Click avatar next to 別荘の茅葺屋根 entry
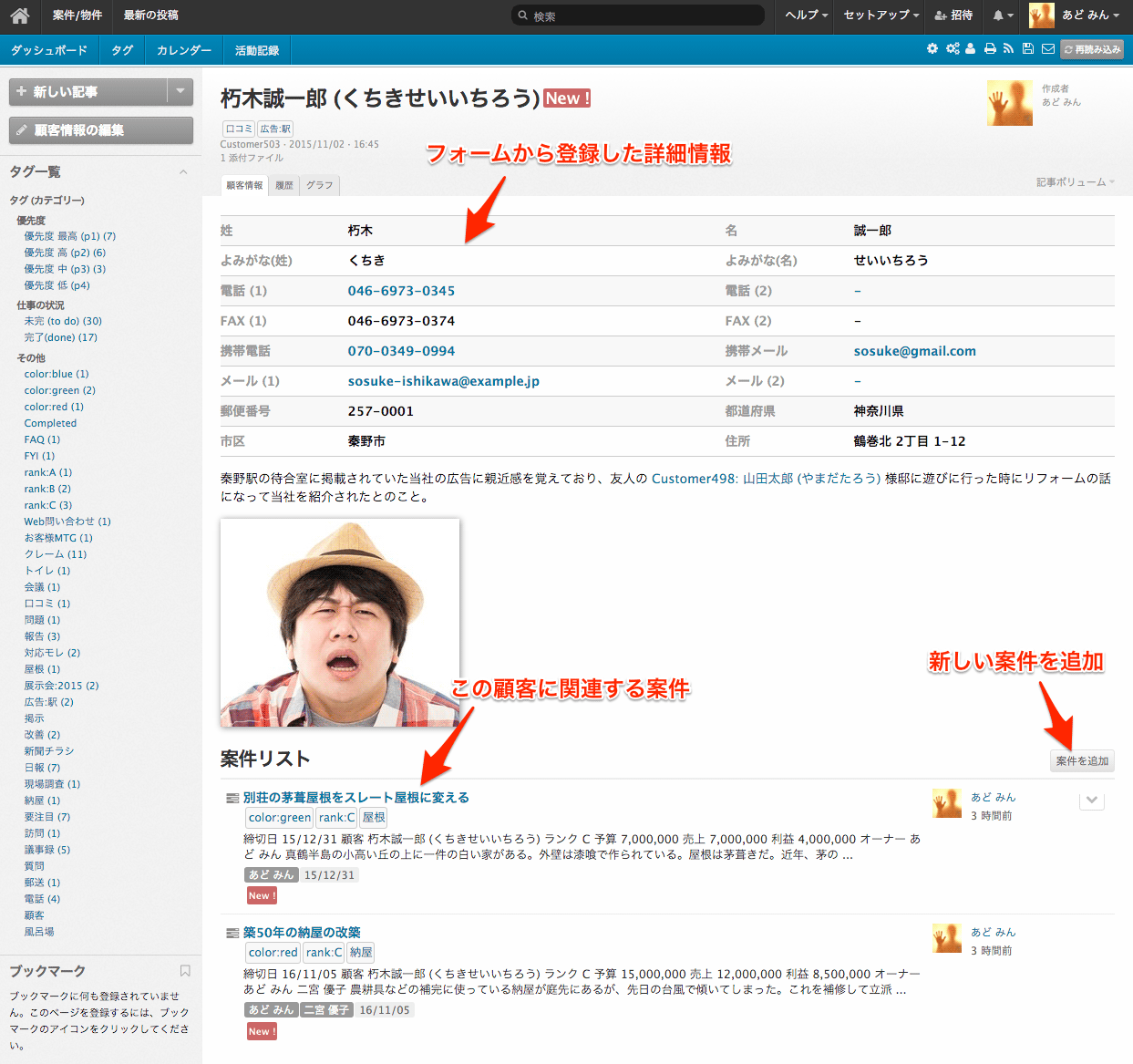The height and width of the screenshot is (1064, 1133). [947, 803]
